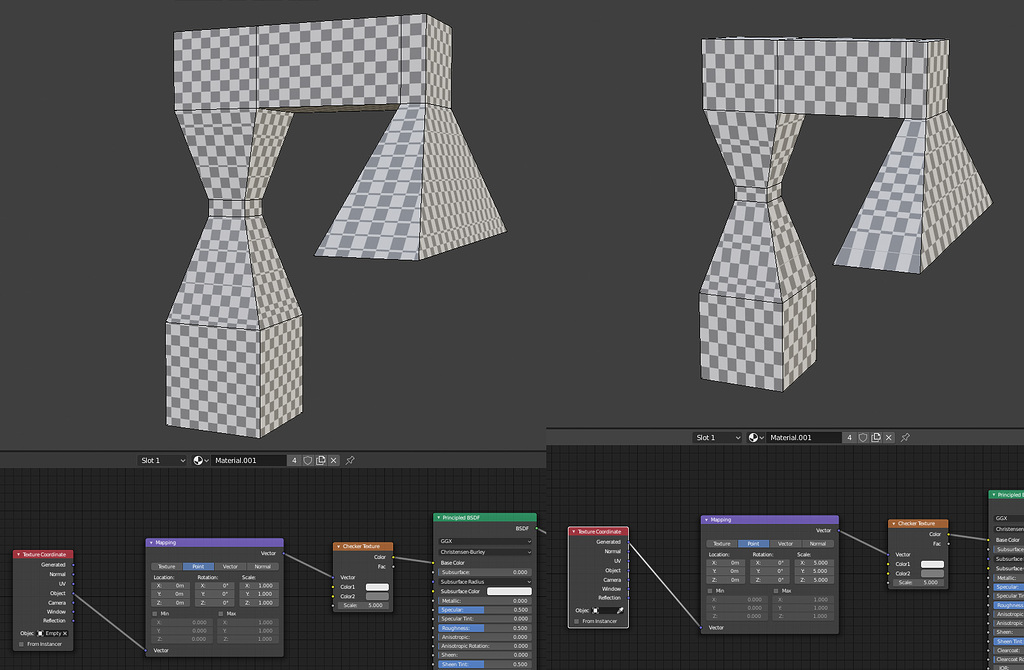This screenshot has width=1024, height=670.
Task: Clear the Empty object with its X icon
Action: [x=65, y=633]
